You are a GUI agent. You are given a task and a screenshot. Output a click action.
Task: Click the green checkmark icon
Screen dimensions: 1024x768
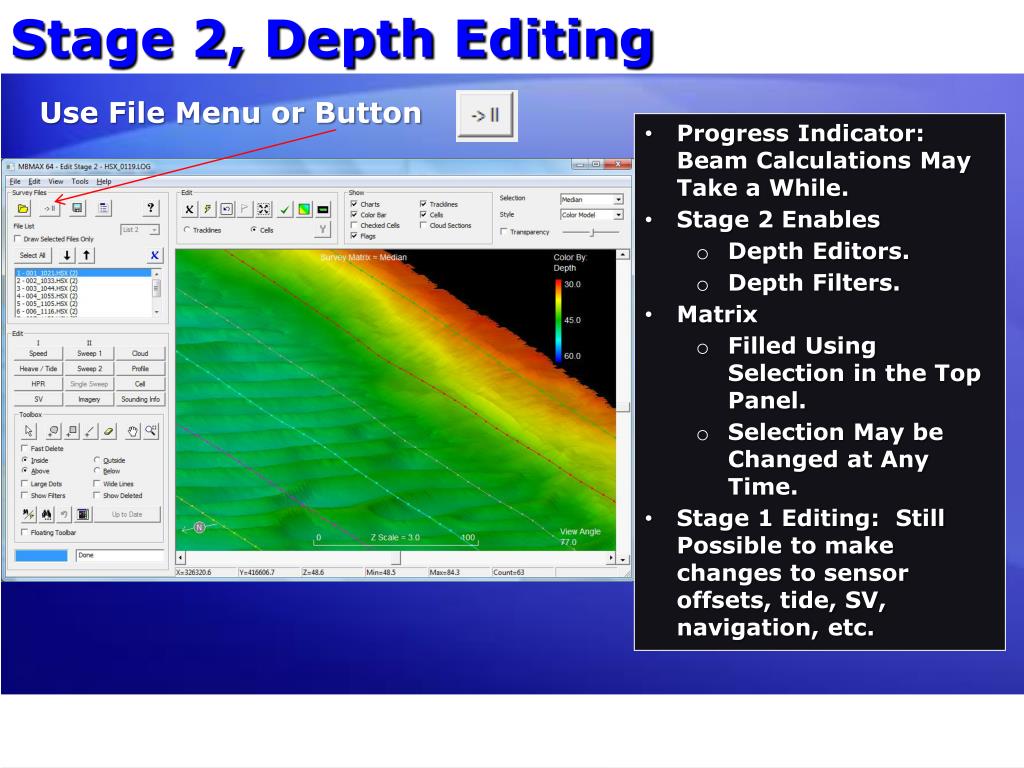coord(285,210)
